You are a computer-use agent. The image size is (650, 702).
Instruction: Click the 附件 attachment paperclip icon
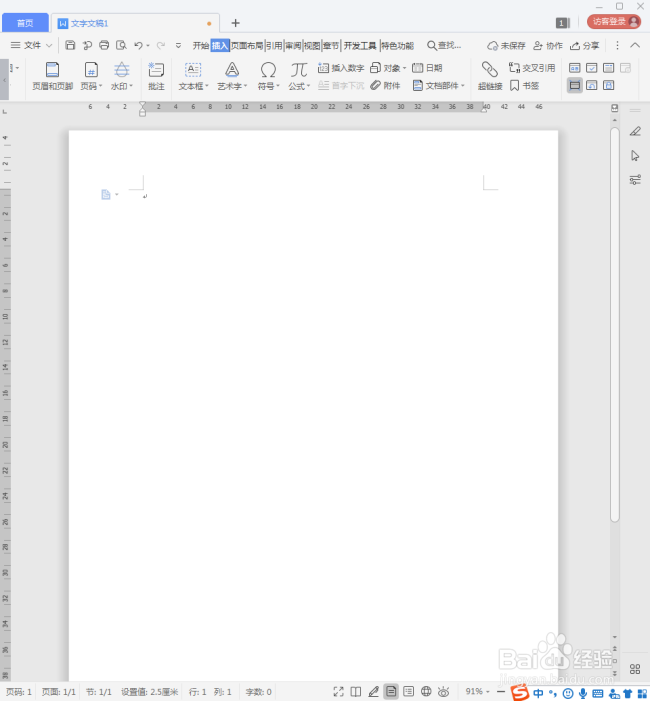pyautogui.click(x=385, y=86)
